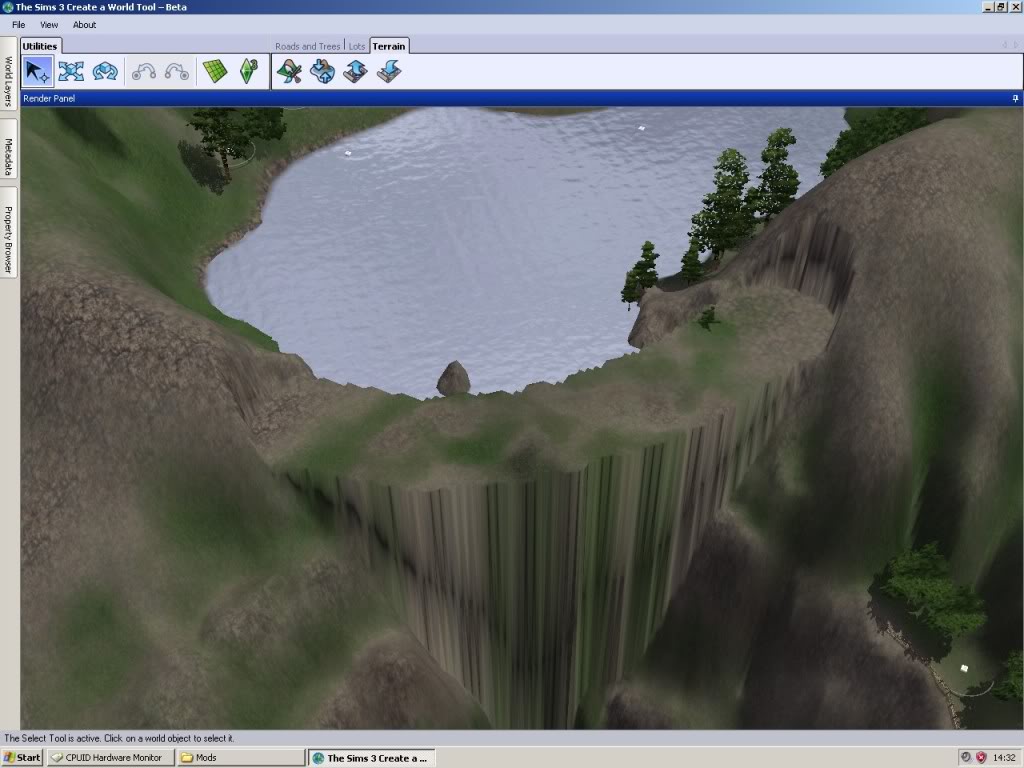This screenshot has height=768, width=1024.
Task: Select the terrain sculpt tool icon
Action: 322,71
